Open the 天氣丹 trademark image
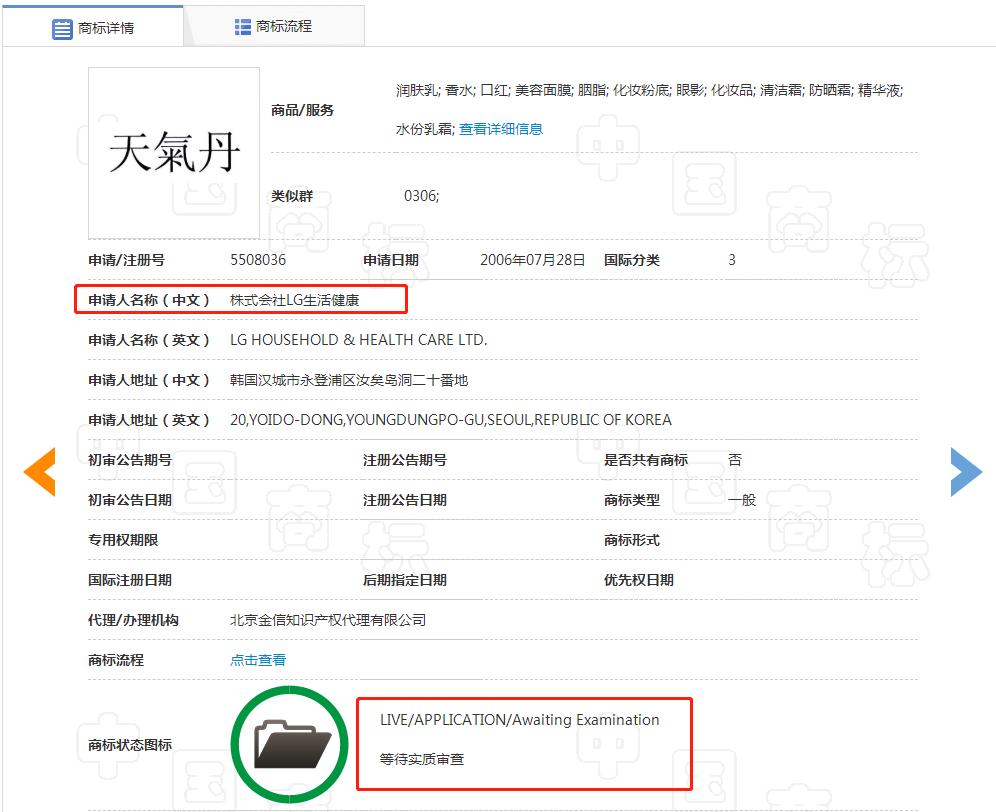The width and height of the screenshot is (996, 812). pyautogui.click(x=174, y=153)
